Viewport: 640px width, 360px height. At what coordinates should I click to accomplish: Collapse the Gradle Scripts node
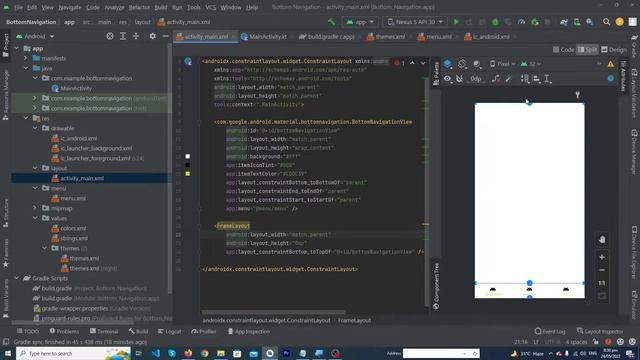pyautogui.click(x=17, y=278)
